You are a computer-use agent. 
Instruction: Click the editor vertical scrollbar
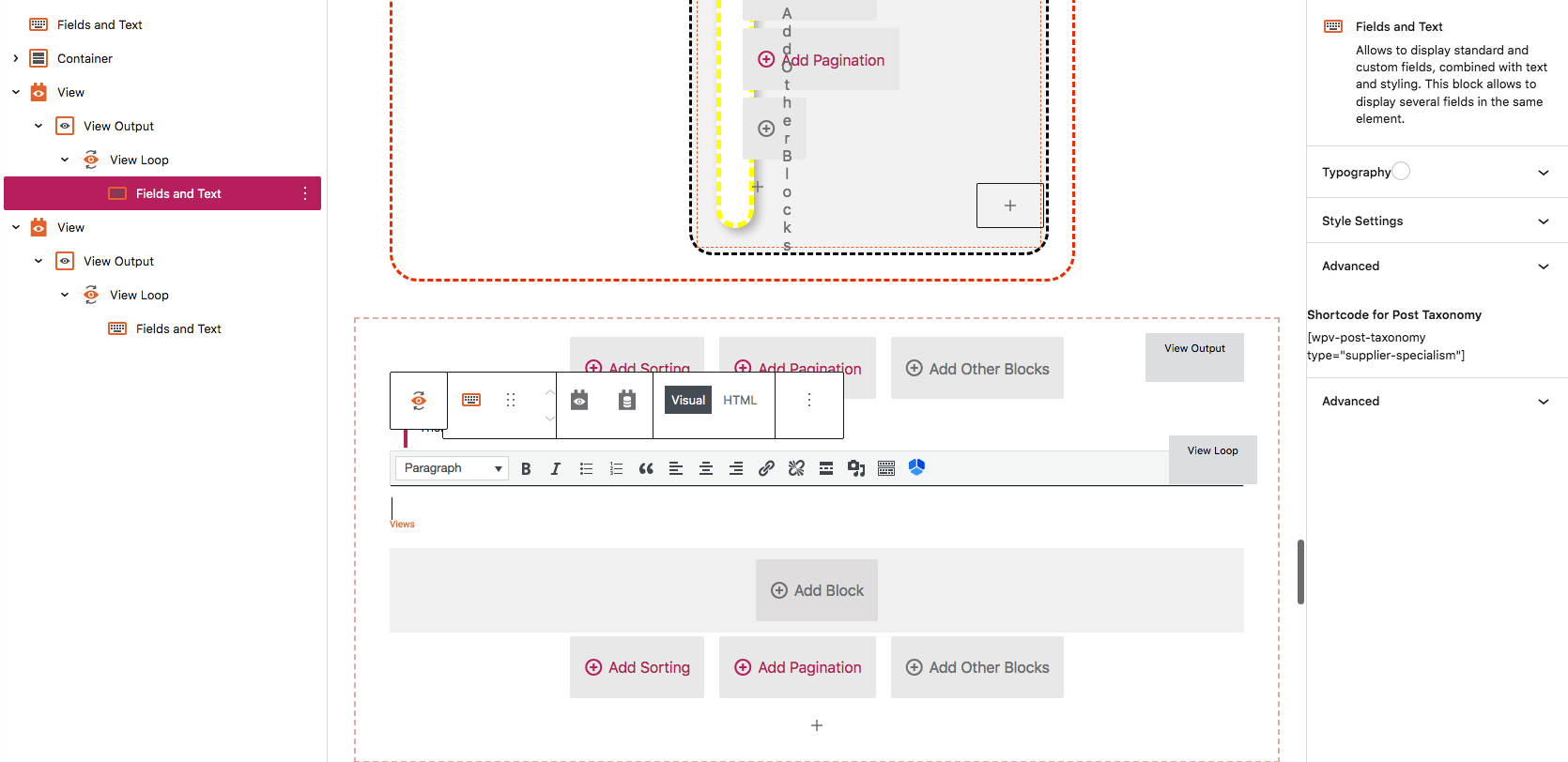point(1300,571)
